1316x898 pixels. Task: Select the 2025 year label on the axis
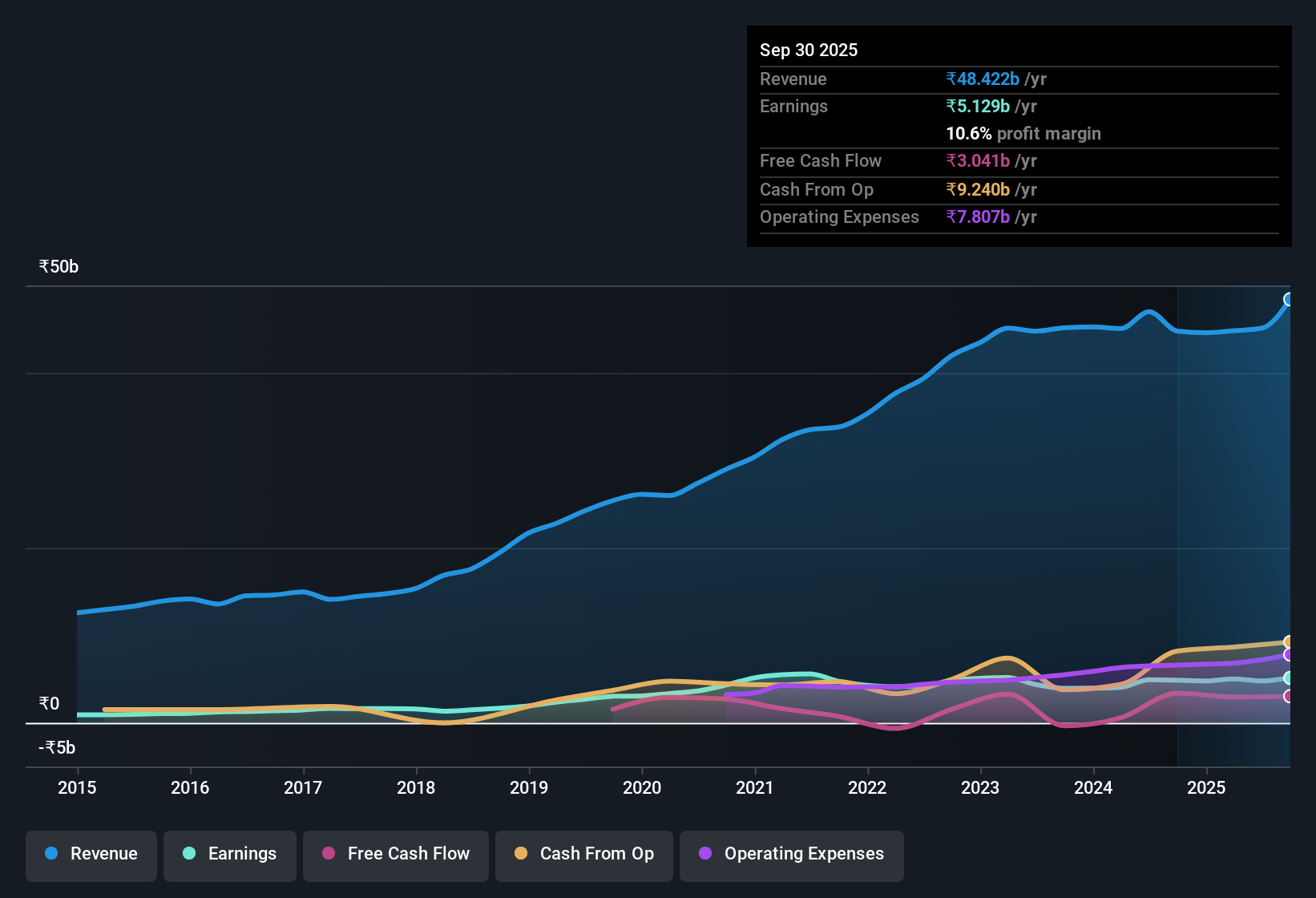coord(1207,788)
